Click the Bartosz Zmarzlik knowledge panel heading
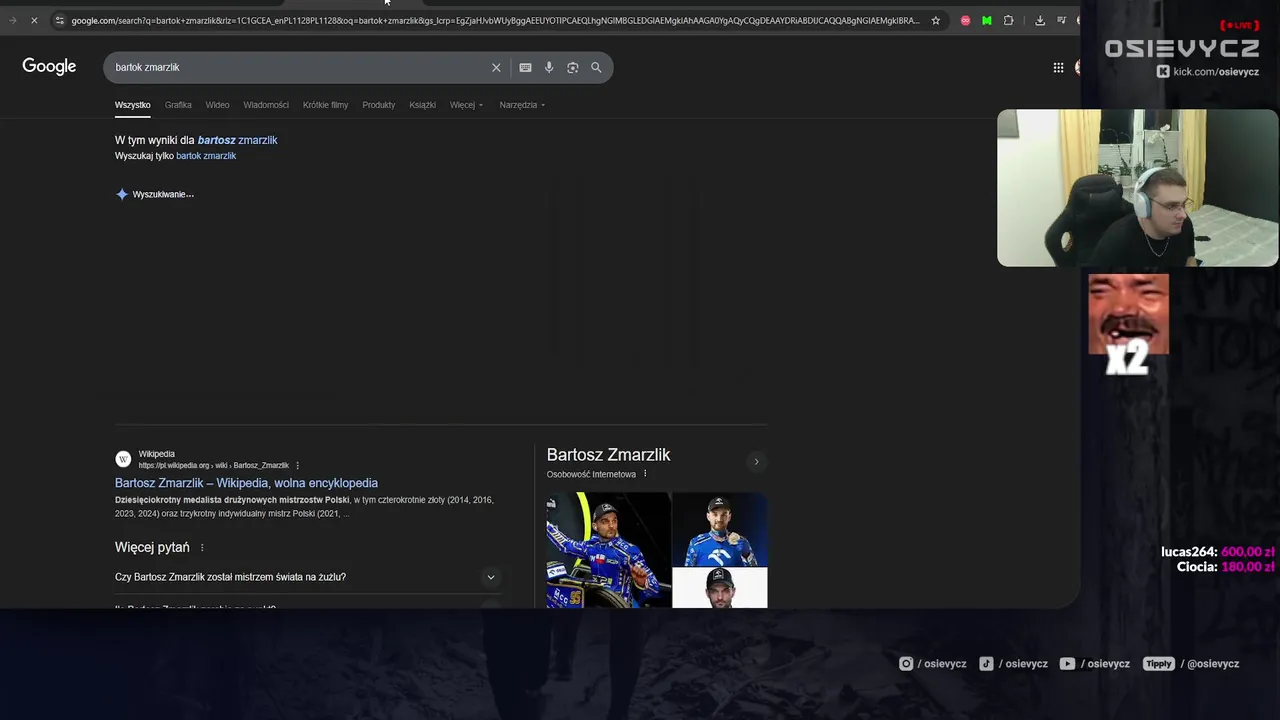Screen dimensions: 1280x720 608,455
